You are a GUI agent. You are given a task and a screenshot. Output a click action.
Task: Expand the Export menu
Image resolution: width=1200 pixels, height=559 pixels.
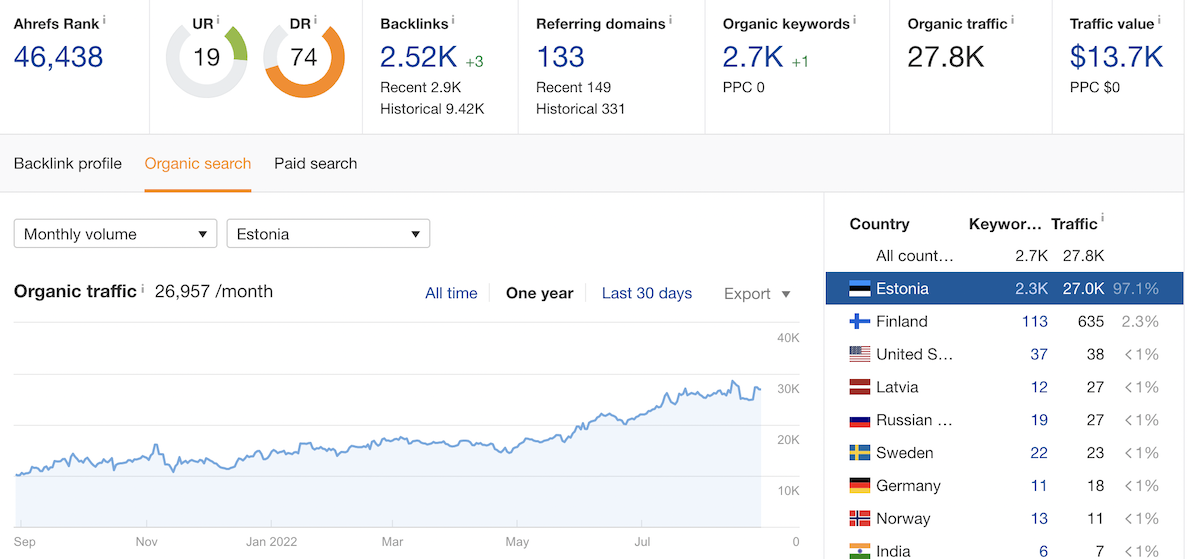[757, 294]
